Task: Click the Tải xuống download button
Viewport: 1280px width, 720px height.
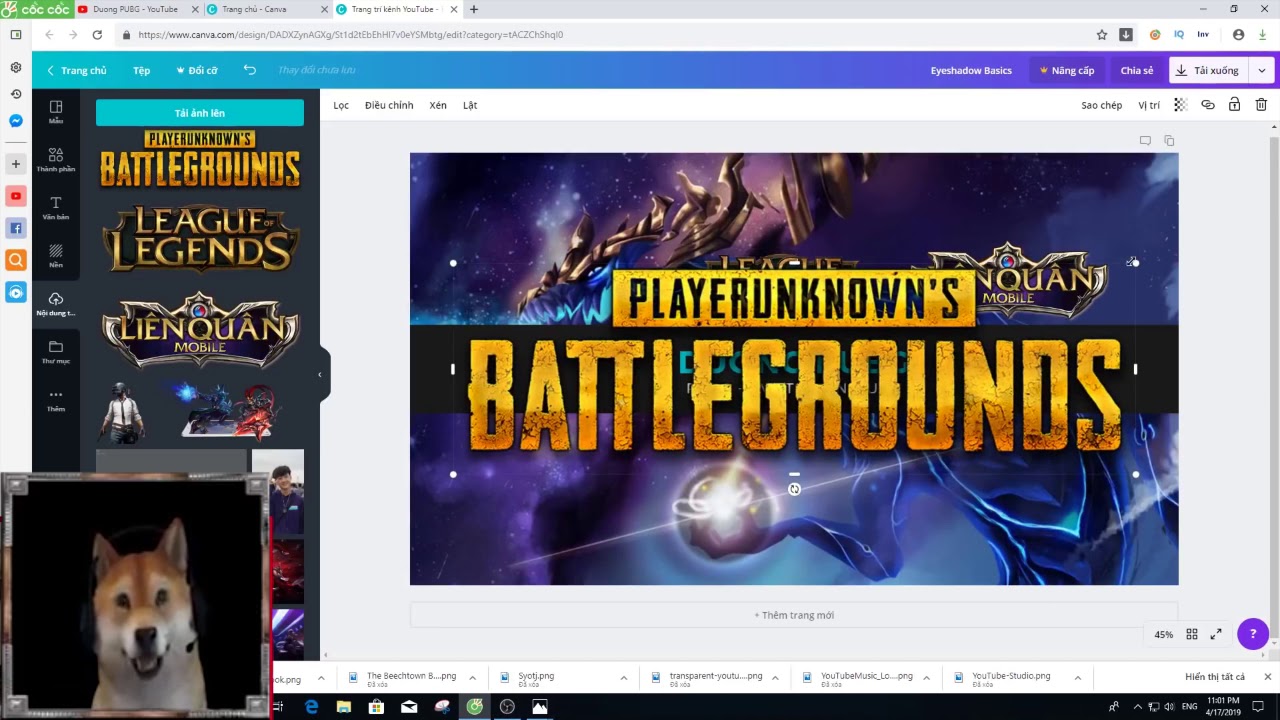Action: 1208,70
